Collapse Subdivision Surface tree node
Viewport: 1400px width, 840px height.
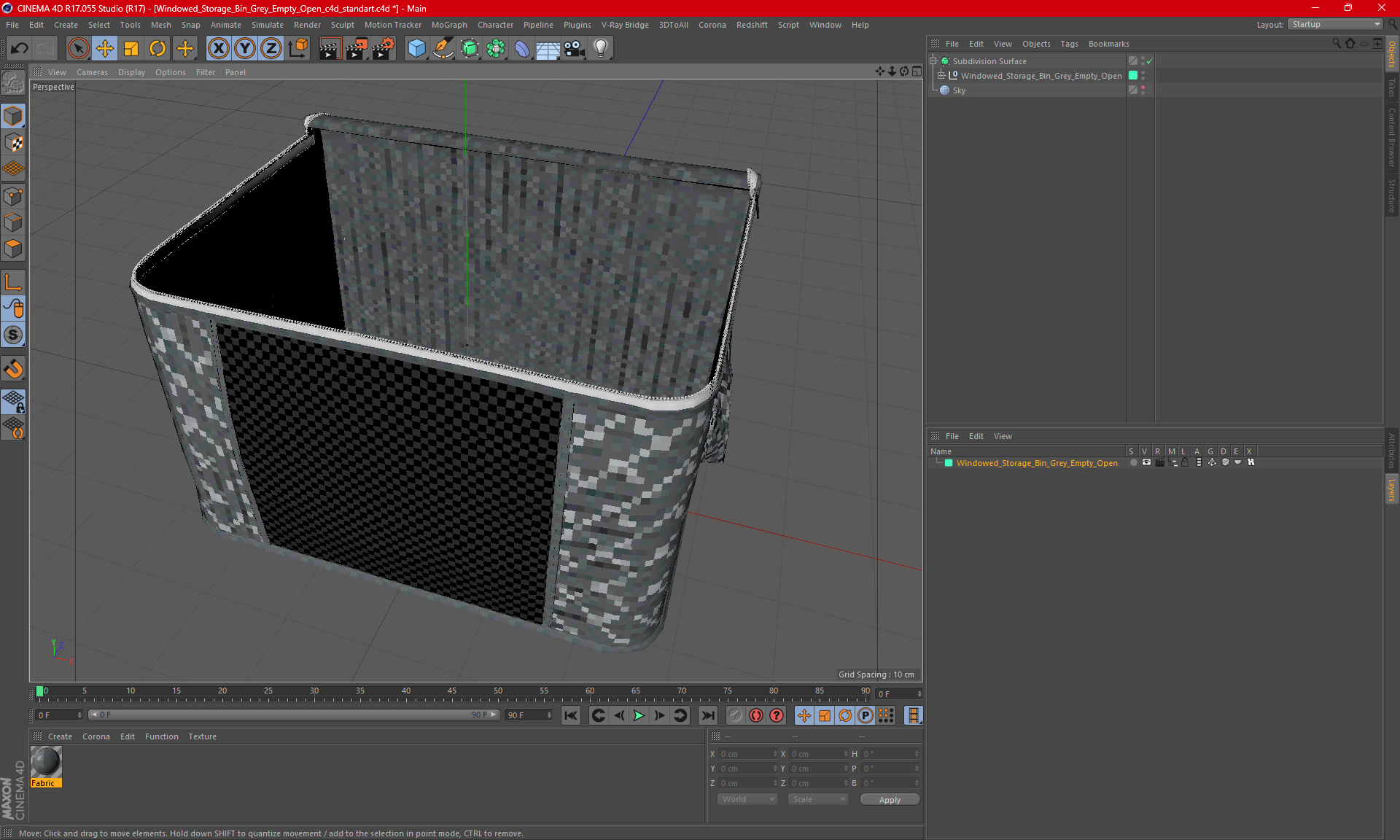[x=933, y=61]
